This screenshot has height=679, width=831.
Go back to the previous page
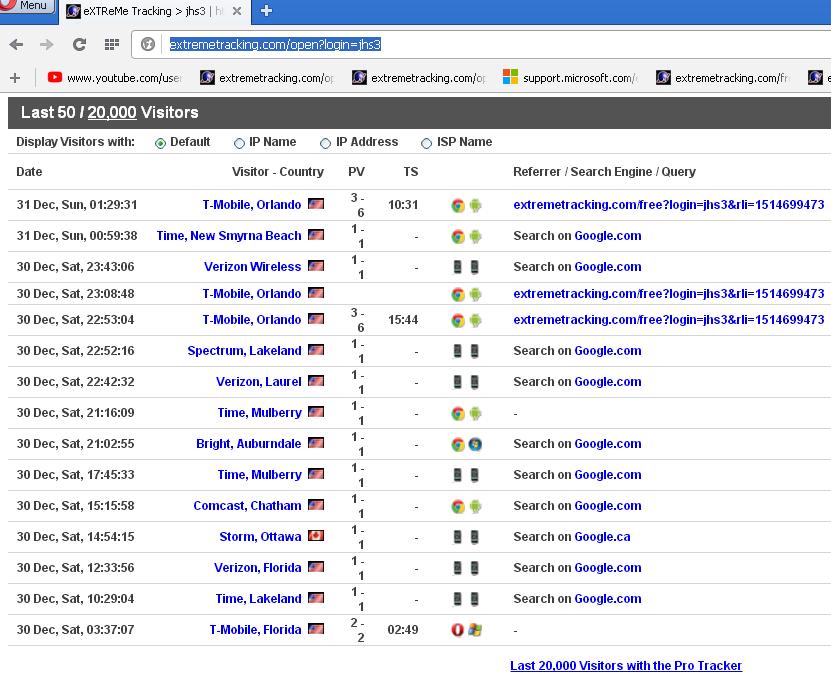click(16, 45)
